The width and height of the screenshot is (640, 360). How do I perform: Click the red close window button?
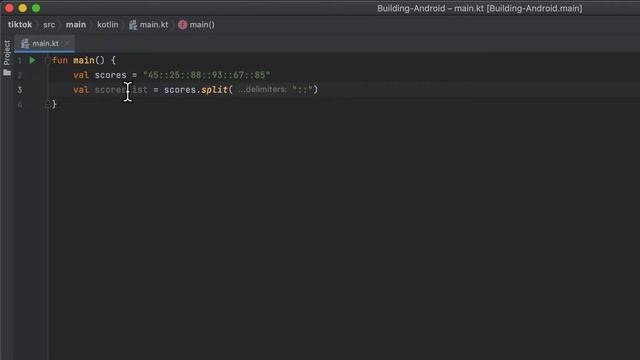(9, 8)
